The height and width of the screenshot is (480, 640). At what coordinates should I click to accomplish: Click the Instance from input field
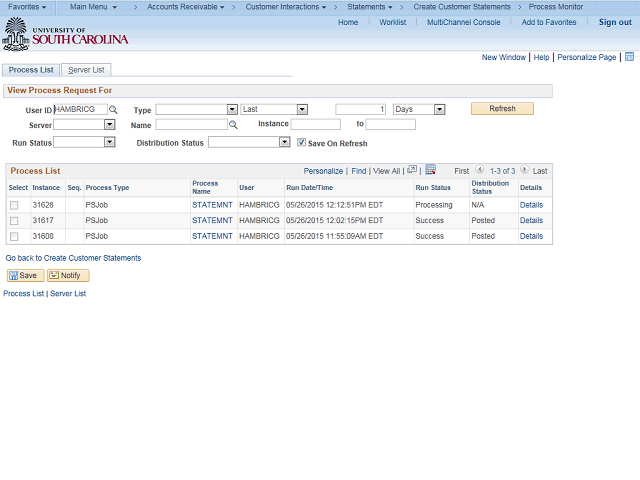pos(316,124)
